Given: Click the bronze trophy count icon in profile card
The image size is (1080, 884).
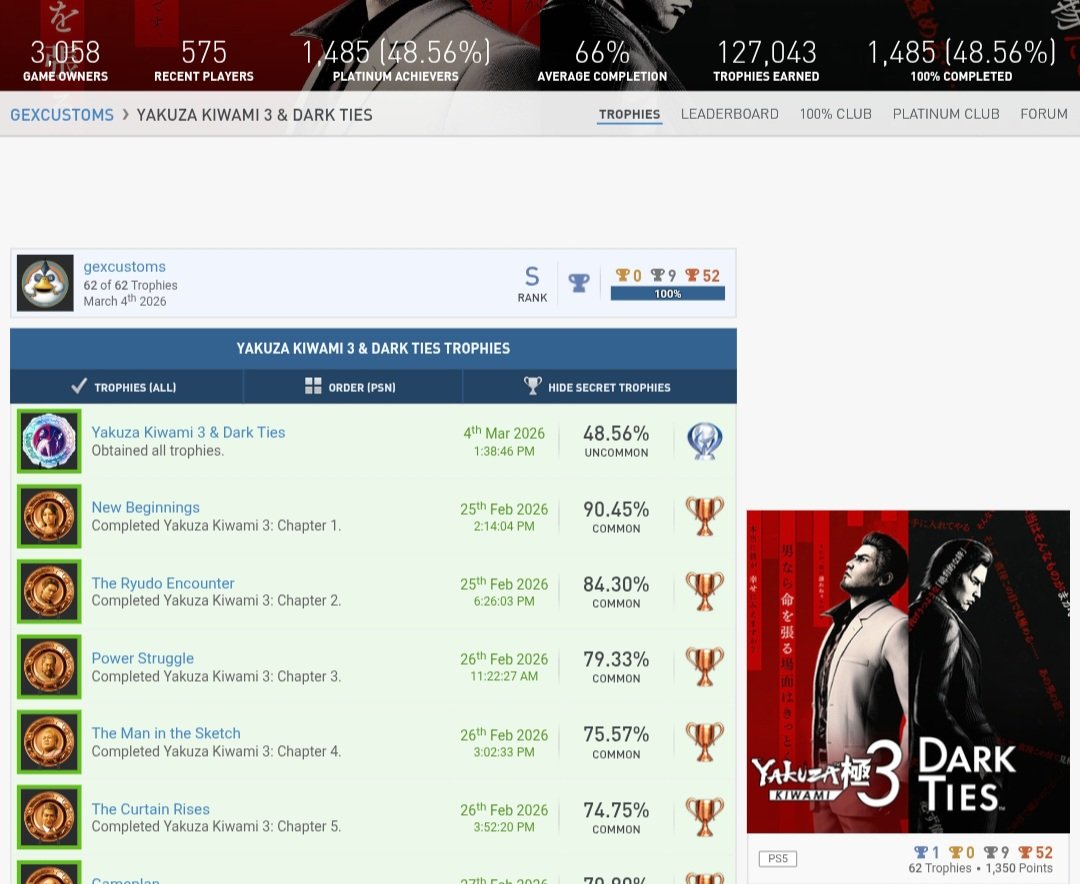Looking at the screenshot, I should (692, 276).
